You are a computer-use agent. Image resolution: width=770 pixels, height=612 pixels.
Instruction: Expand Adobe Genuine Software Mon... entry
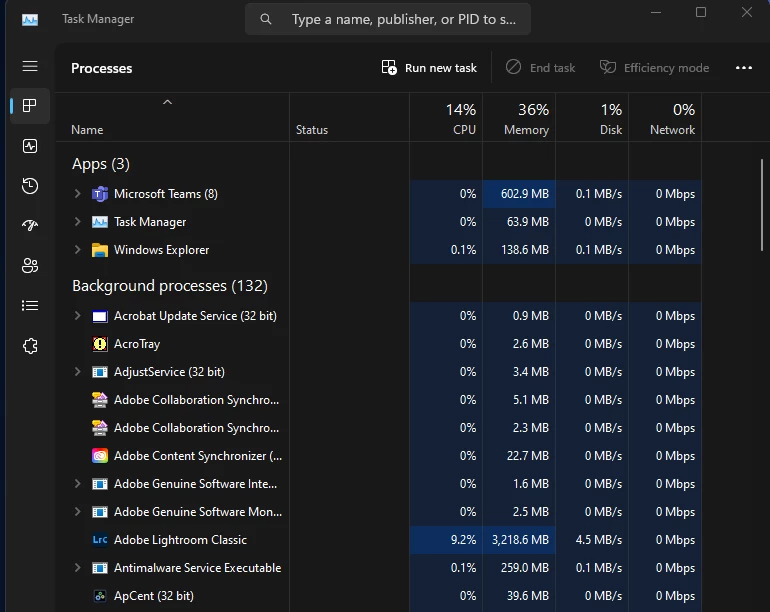[77, 511]
